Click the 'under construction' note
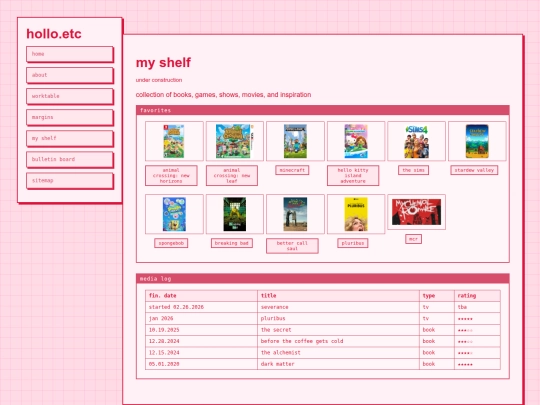The width and height of the screenshot is (540, 405). [159, 80]
